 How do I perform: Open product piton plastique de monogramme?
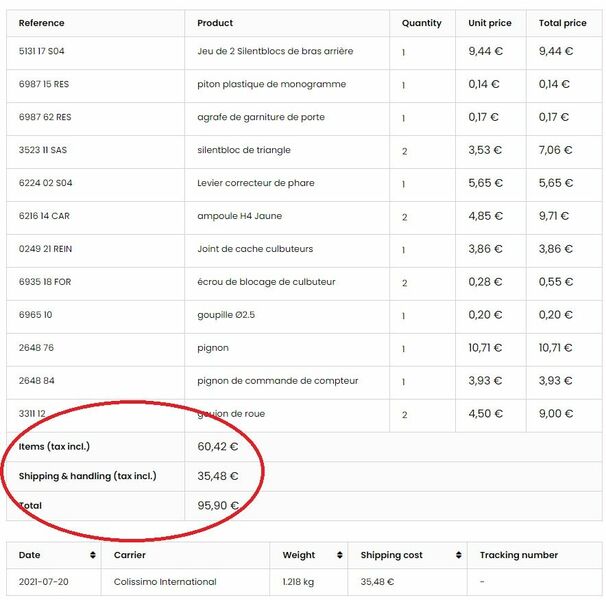click(x=272, y=84)
